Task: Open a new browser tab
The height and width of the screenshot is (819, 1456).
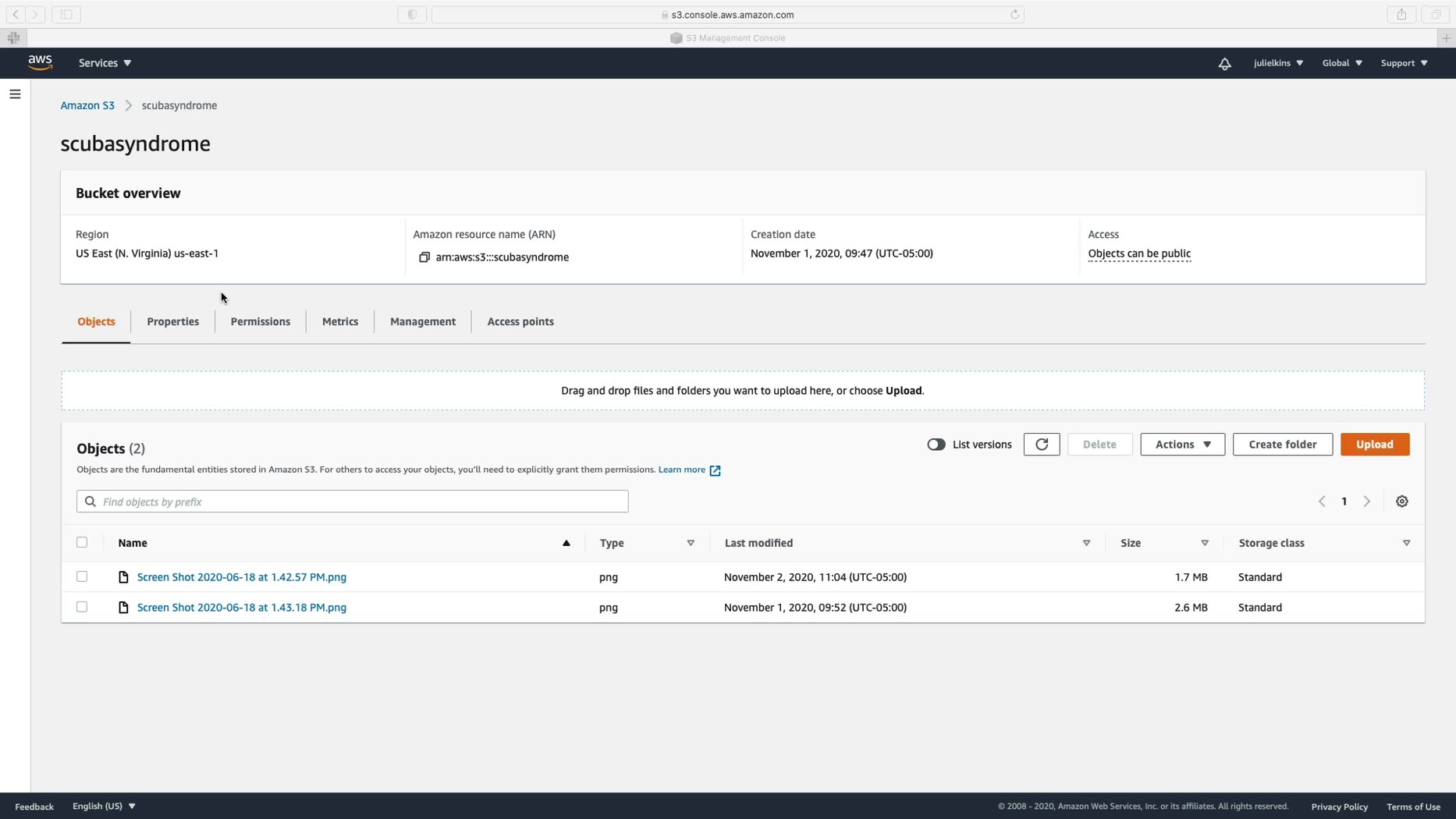Action: (x=1446, y=37)
